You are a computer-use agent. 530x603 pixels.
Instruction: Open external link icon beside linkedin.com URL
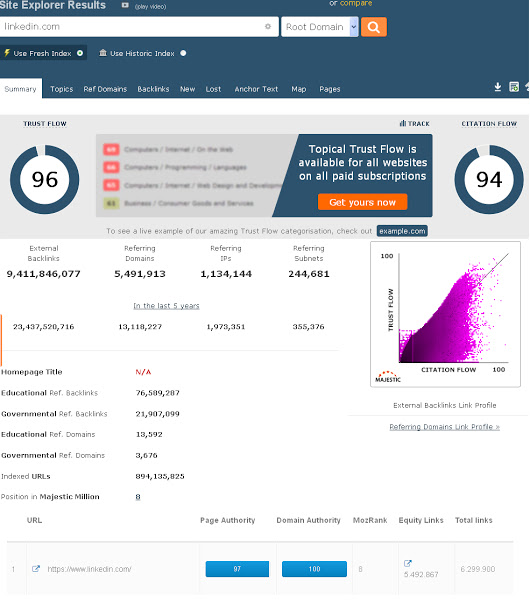35,569
